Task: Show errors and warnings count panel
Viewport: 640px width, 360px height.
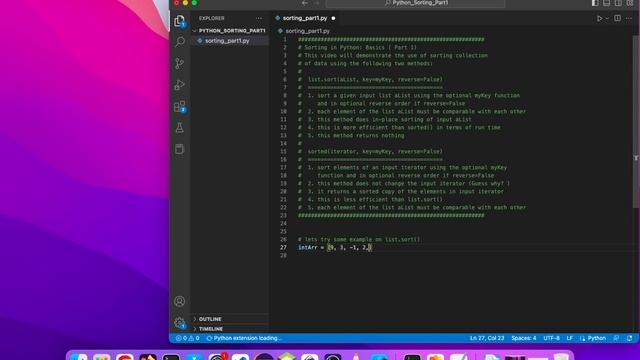Action: [187, 338]
